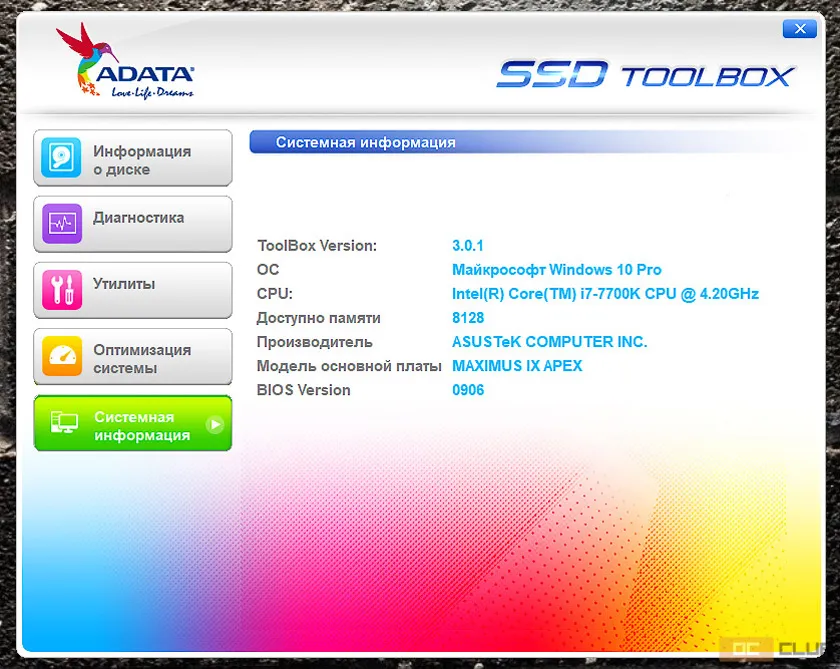Open the Информация о диске section
Image resolution: width=840 pixels, height=669 pixels.
pyautogui.click(x=133, y=158)
